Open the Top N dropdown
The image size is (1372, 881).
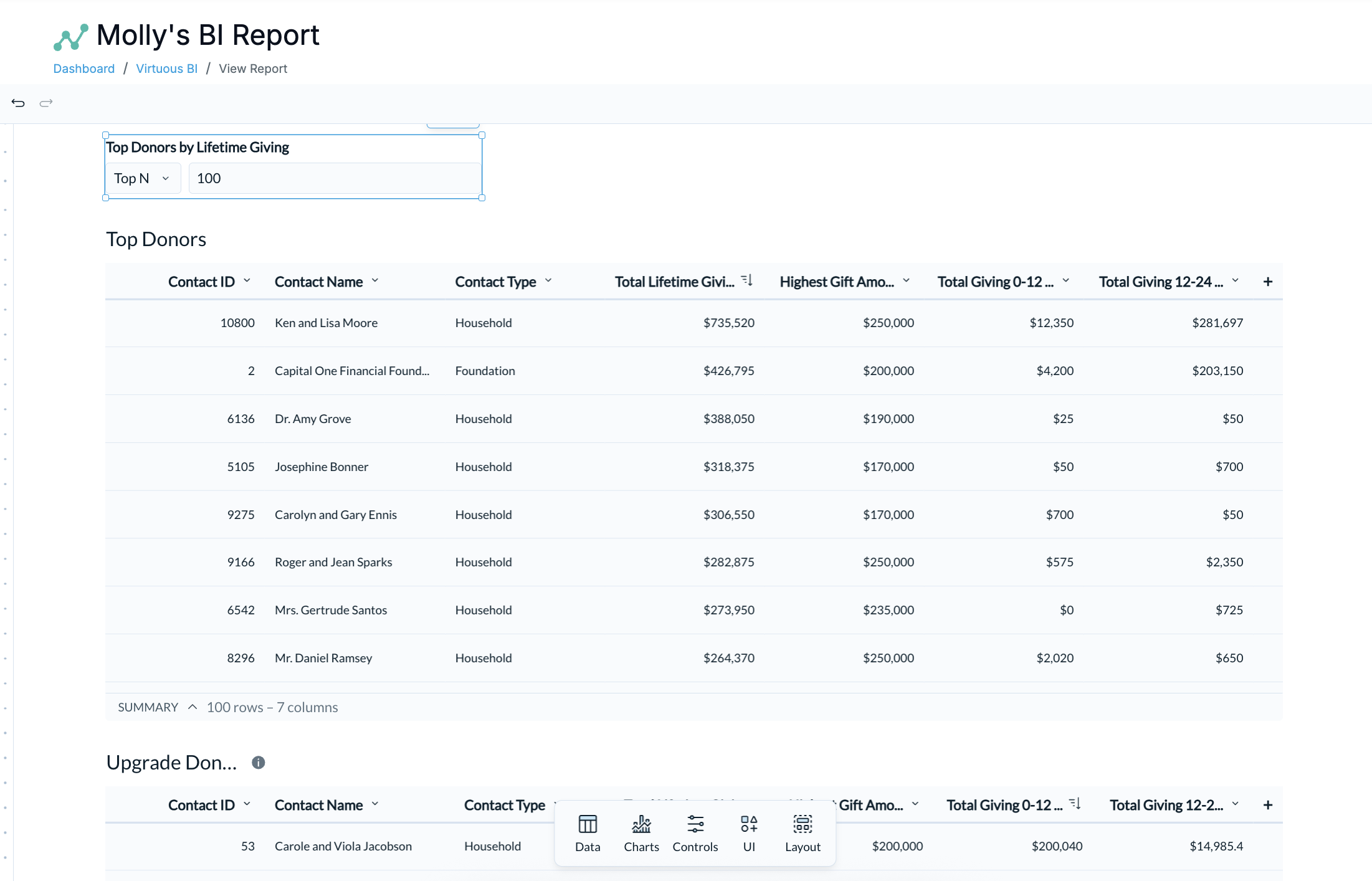pyautogui.click(x=143, y=178)
